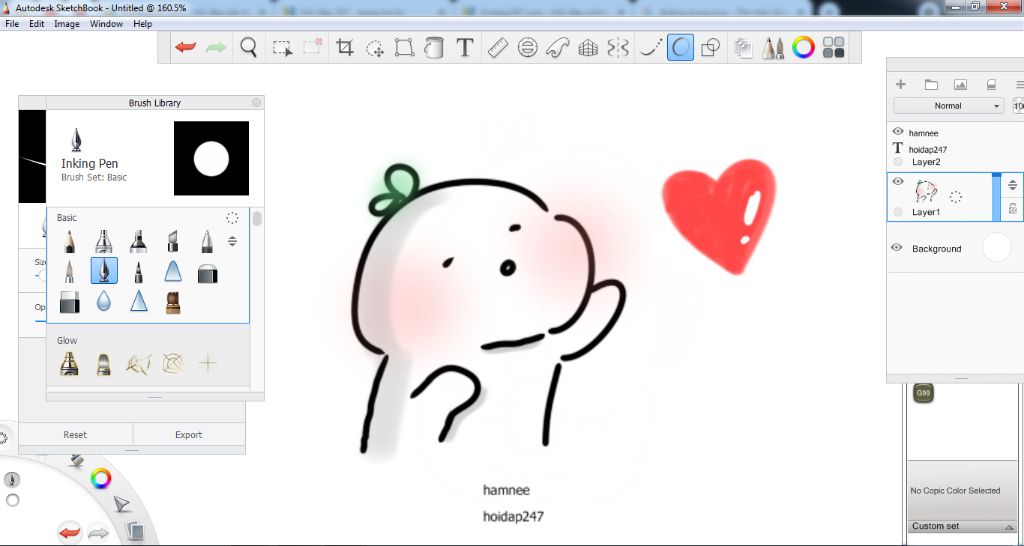Enable the Ellipse guide tool
This screenshot has width=1024, height=546.
coord(528,48)
